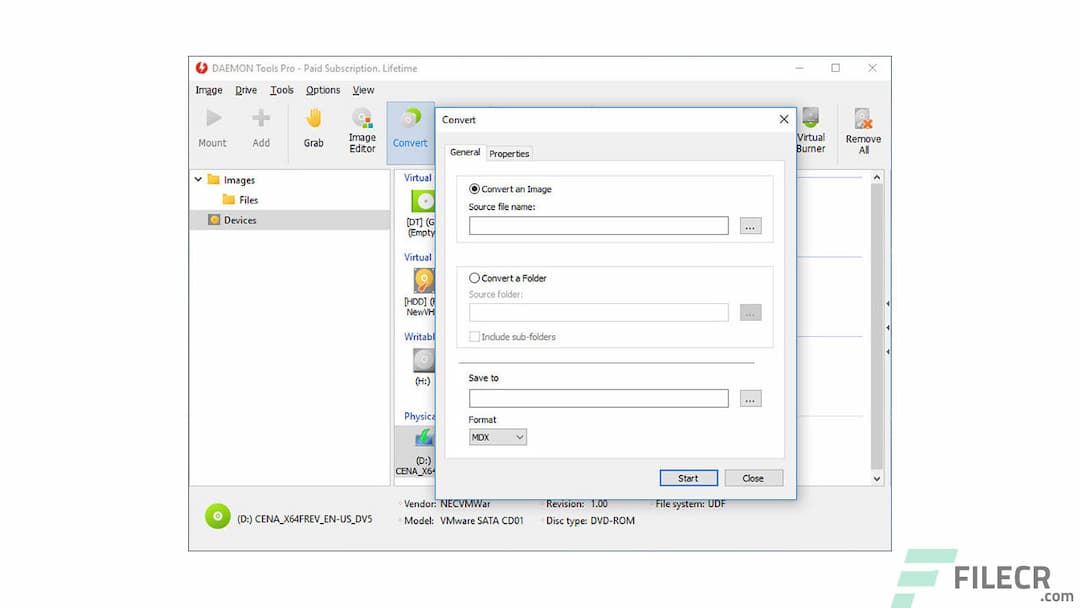Open the Format dropdown showing MDX

pyautogui.click(x=496, y=437)
